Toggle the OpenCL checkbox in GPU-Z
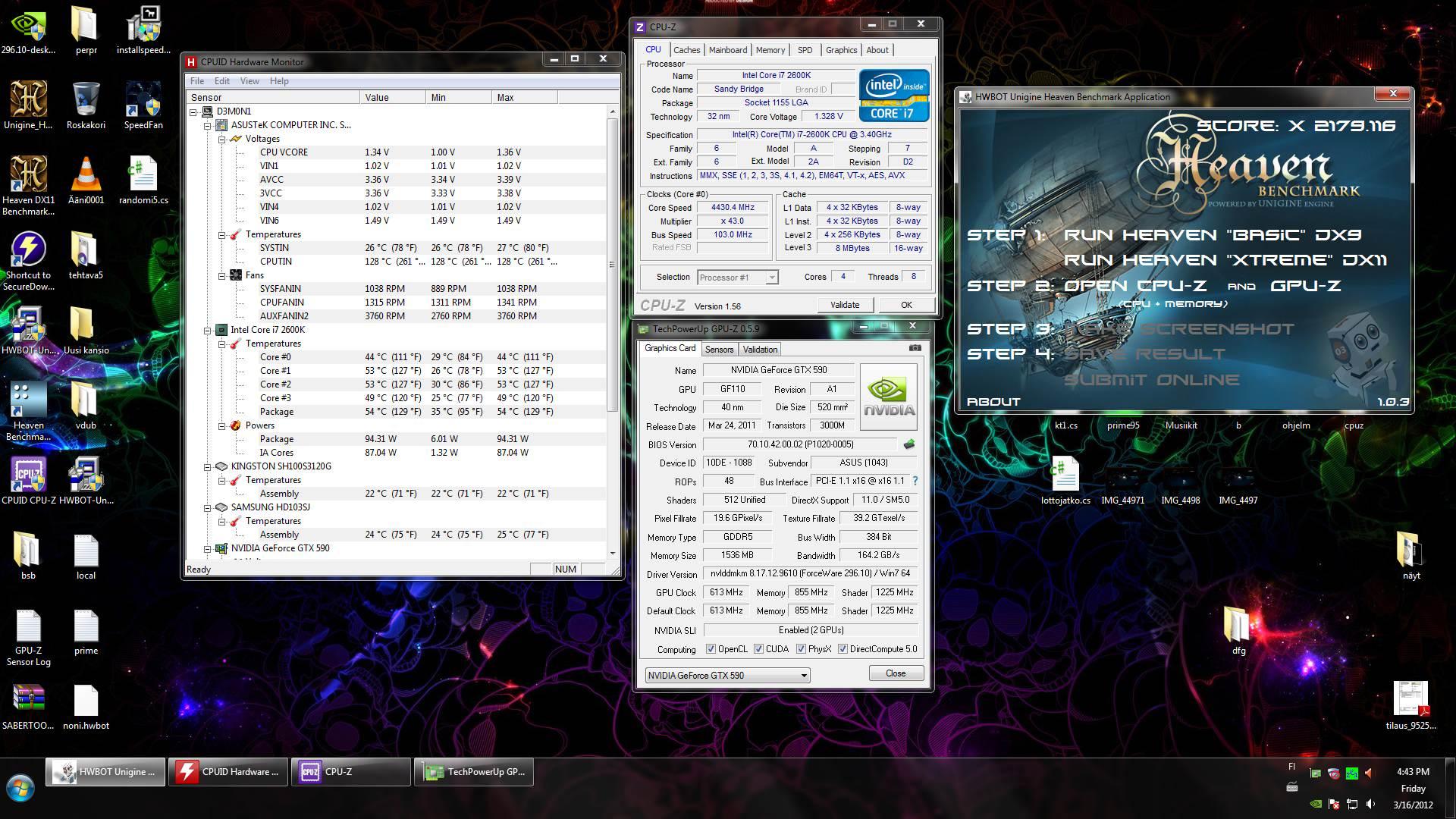 pos(711,649)
